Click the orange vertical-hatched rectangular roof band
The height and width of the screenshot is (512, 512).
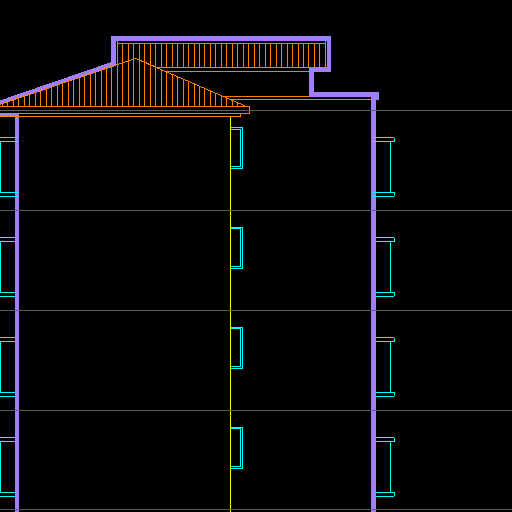pyautogui.click(x=221, y=55)
